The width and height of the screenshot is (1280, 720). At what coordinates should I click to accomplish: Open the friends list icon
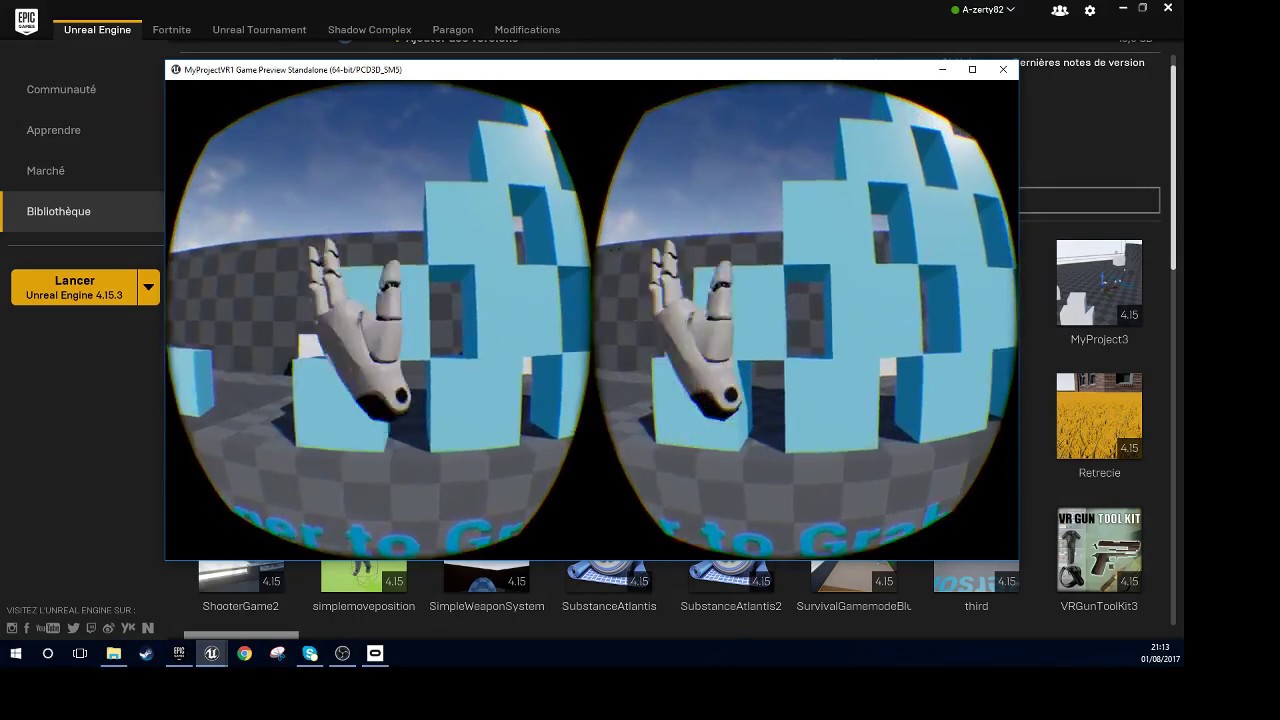(1060, 10)
